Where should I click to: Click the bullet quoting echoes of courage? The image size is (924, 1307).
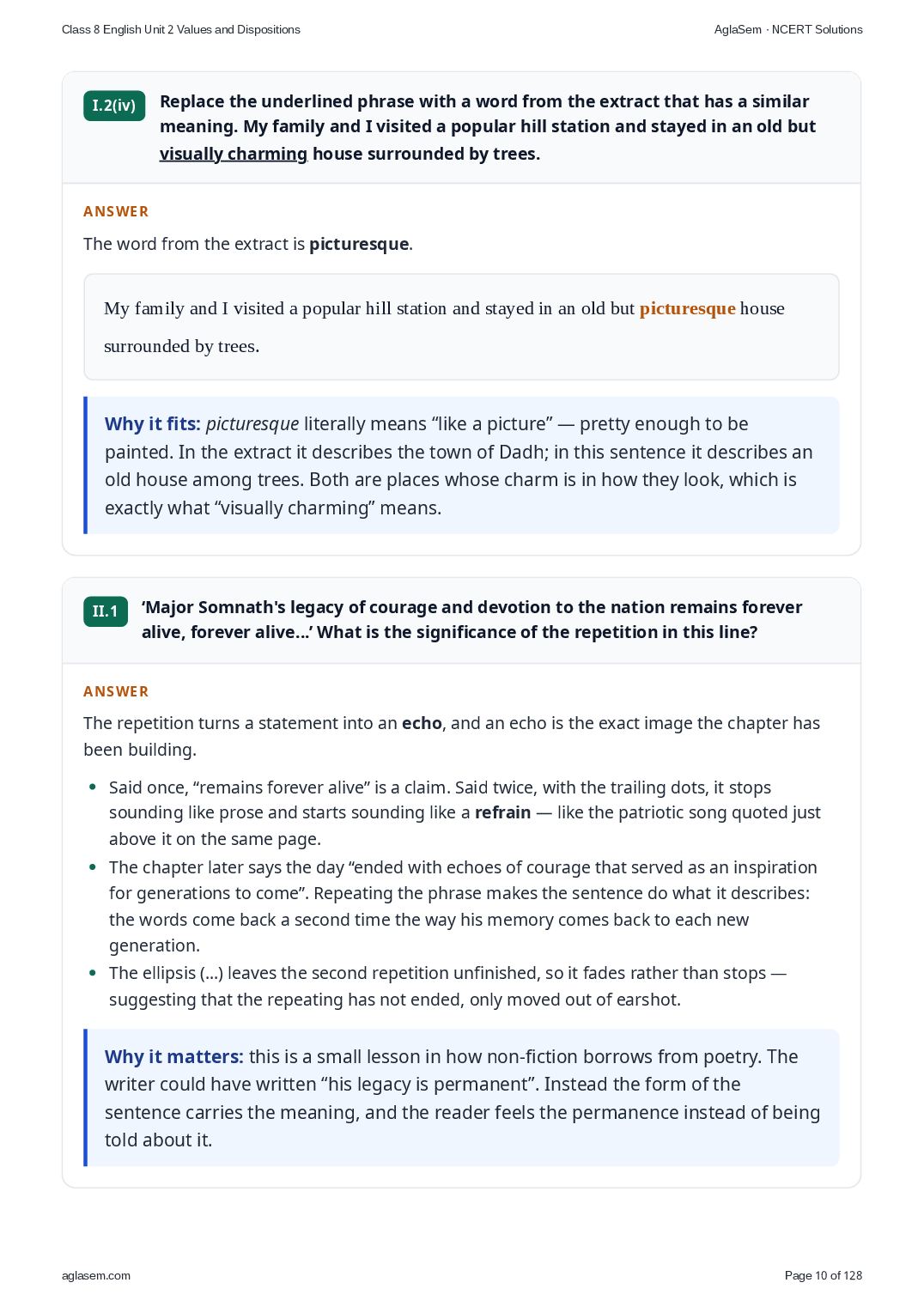[463, 906]
